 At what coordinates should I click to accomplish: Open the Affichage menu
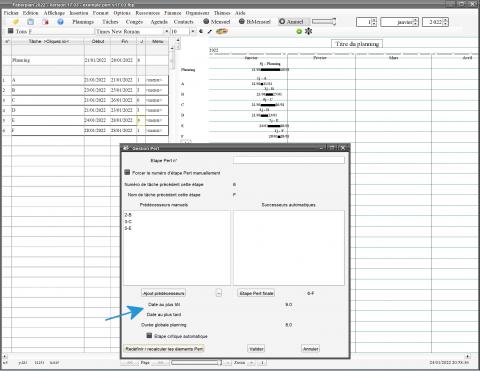54,13
